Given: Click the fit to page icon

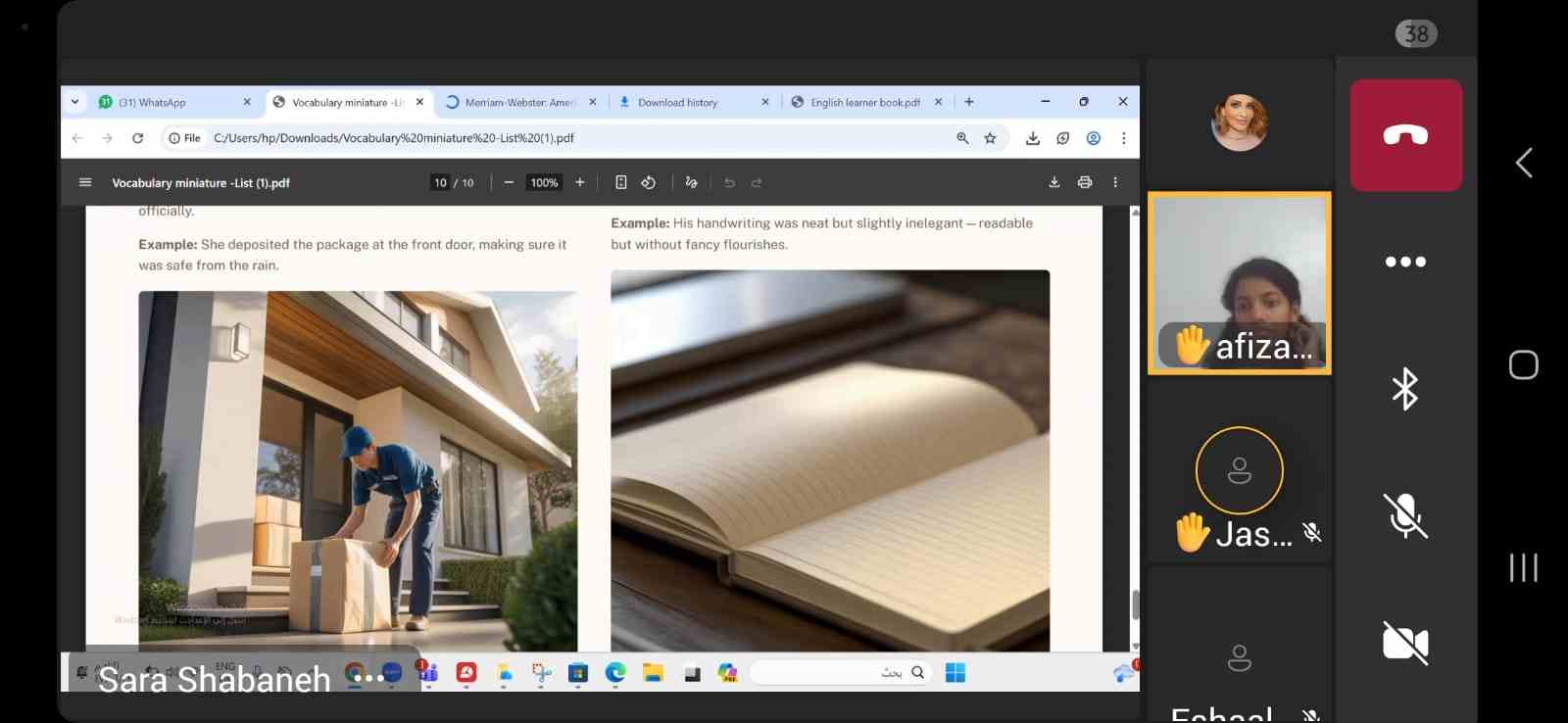Looking at the screenshot, I should (x=620, y=182).
